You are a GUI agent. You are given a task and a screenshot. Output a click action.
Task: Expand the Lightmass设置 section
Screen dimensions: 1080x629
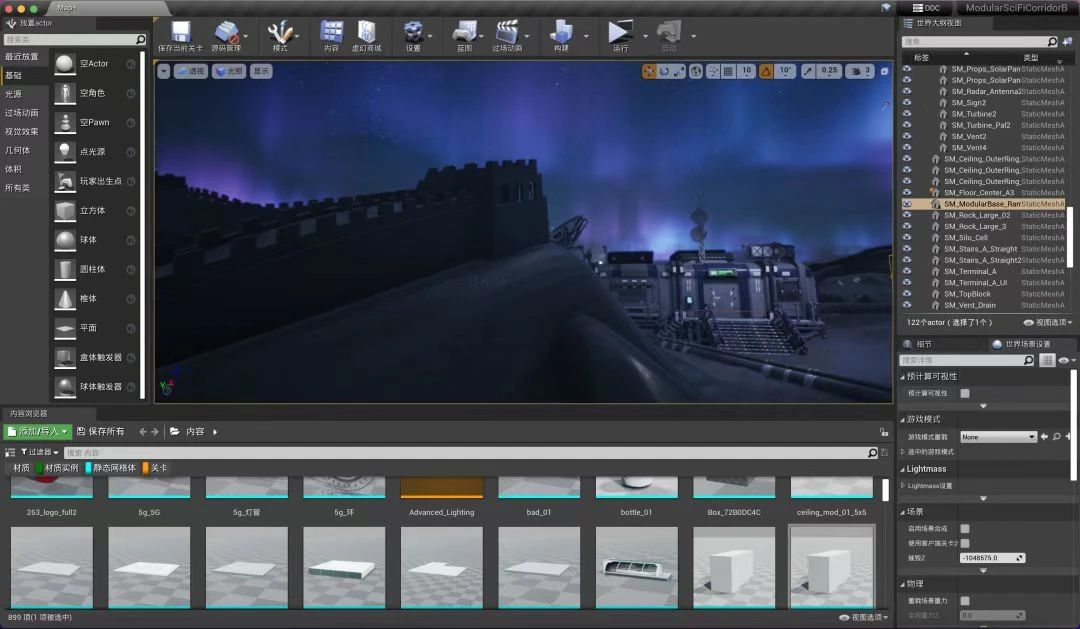coord(903,485)
